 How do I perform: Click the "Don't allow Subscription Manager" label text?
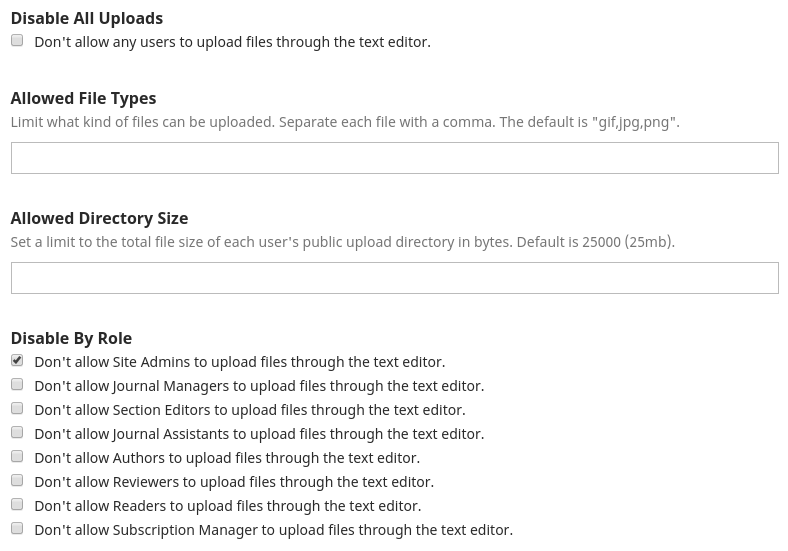tap(273, 530)
